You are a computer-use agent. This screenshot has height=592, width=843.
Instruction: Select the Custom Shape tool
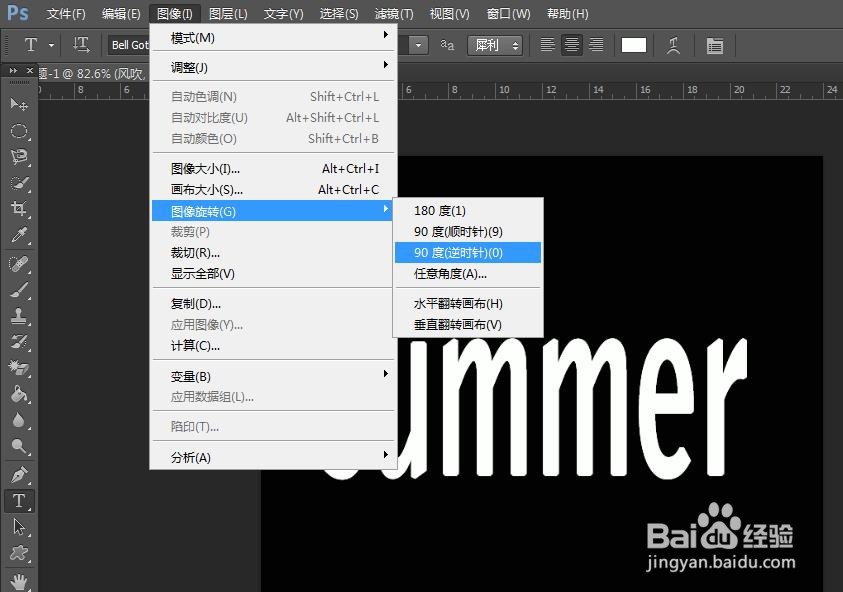click(x=19, y=553)
